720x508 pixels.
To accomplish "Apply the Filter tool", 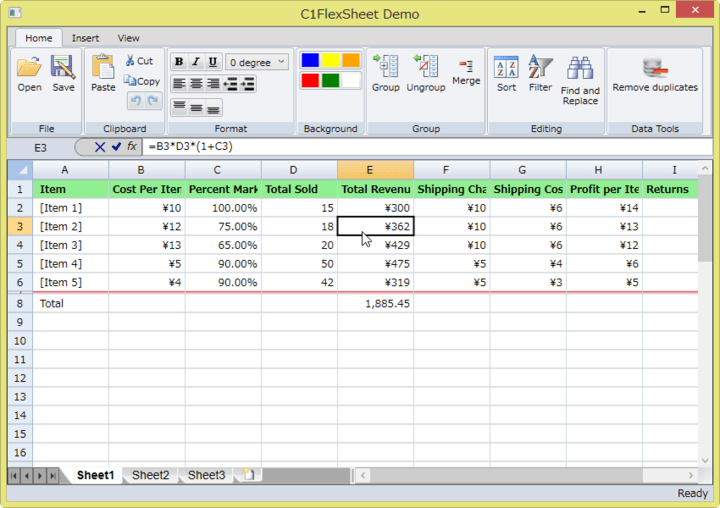I will click(x=540, y=68).
